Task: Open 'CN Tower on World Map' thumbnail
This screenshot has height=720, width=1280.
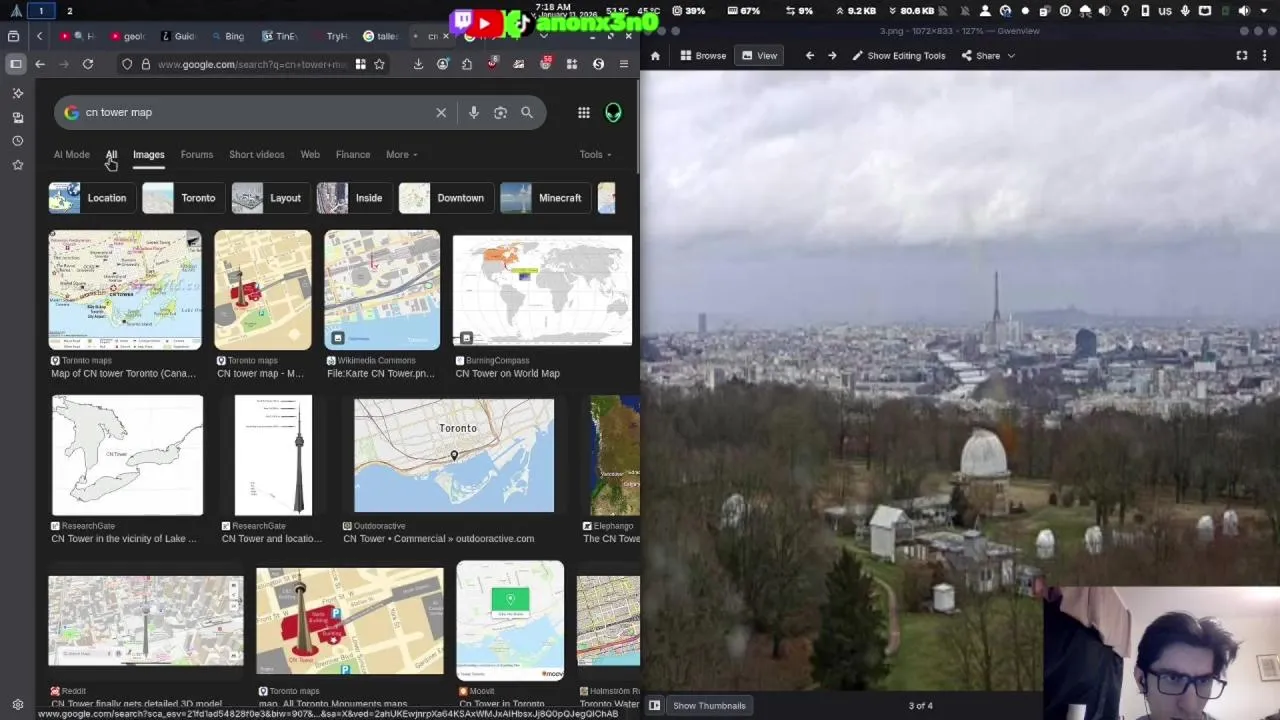Action: (x=542, y=291)
